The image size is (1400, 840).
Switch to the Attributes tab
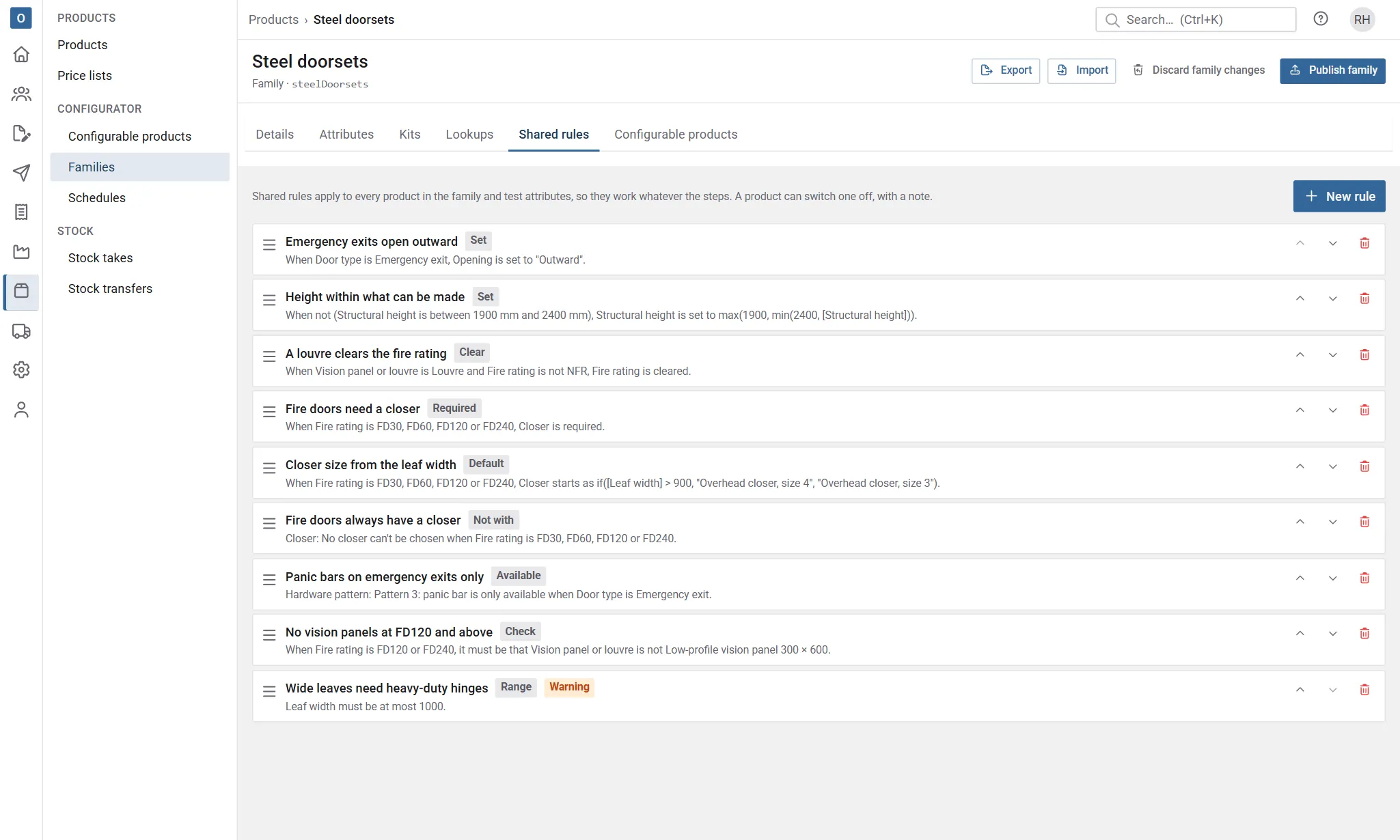tap(346, 135)
